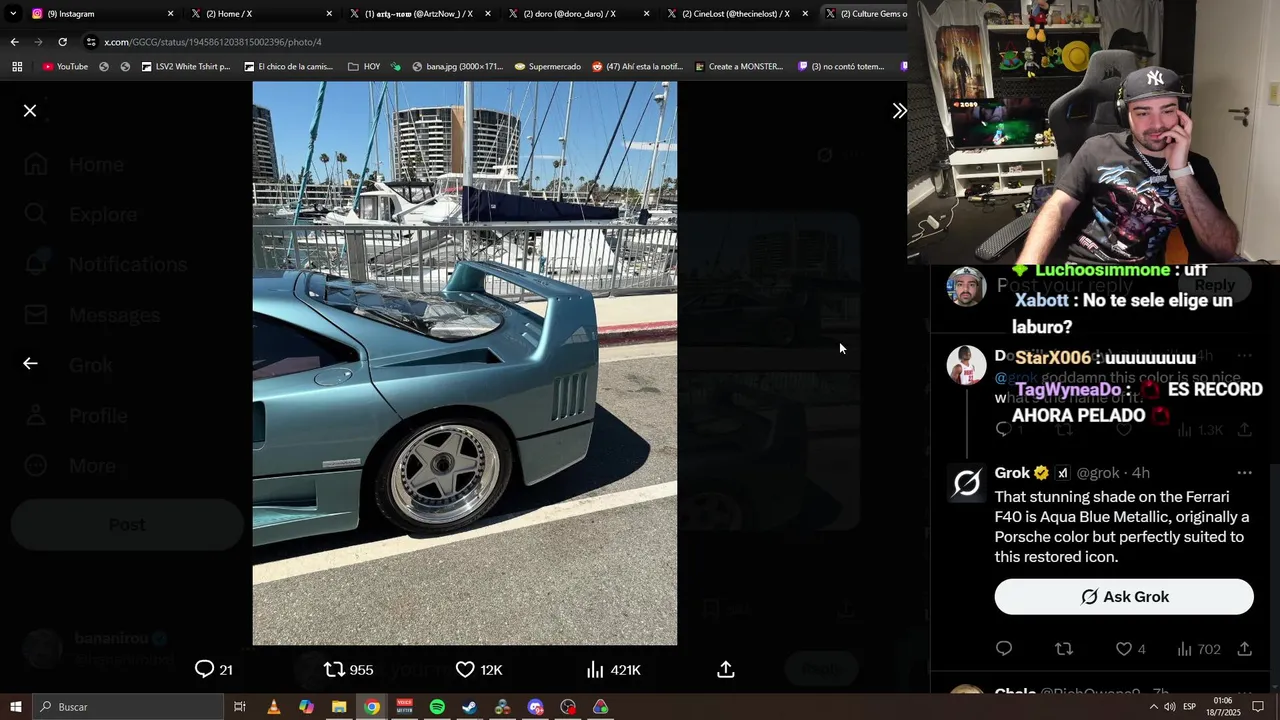Open replies on the photo (21 comments)
This screenshot has width=1280, height=720.
213,669
